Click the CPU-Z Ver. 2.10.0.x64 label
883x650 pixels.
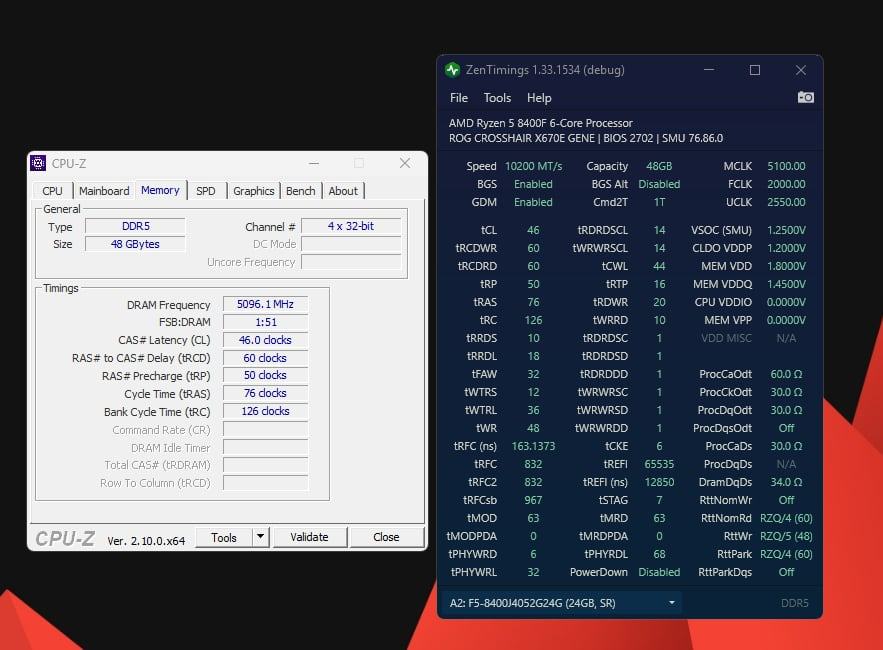coord(146,541)
